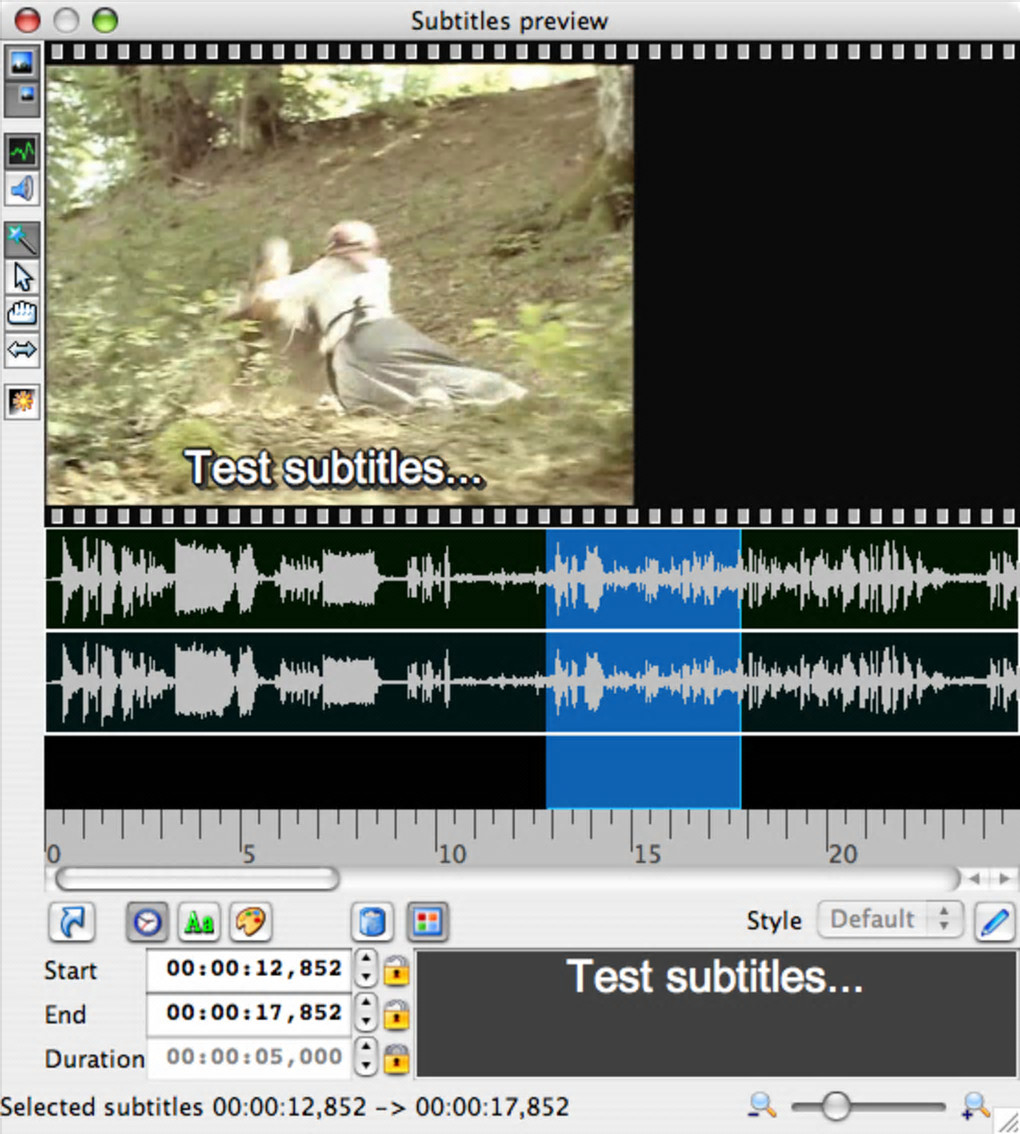Image resolution: width=1020 pixels, height=1134 pixels.
Task: Open the color palette settings
Action: pyautogui.click(x=250, y=922)
